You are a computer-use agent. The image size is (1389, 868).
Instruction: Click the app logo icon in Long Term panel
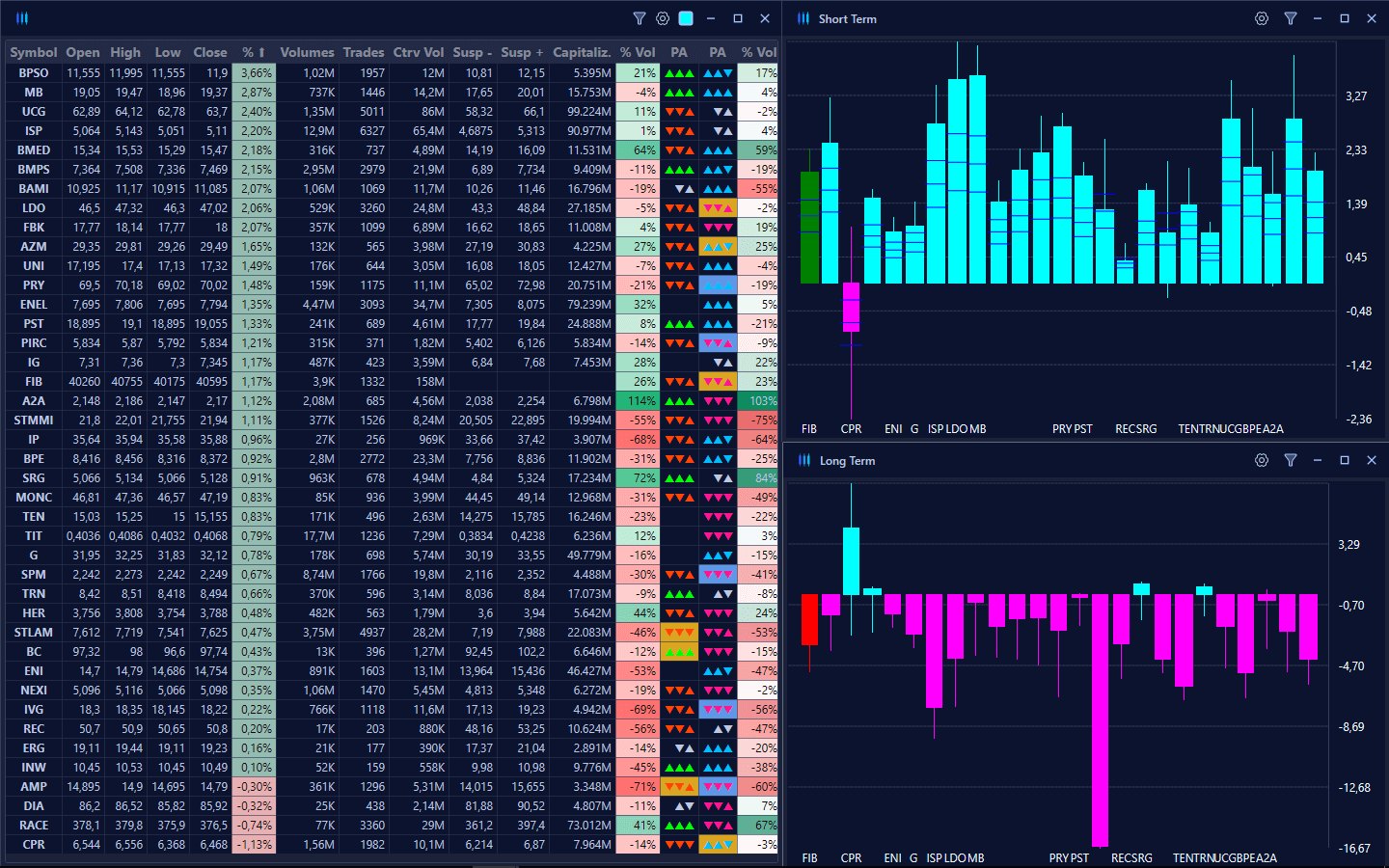803,460
